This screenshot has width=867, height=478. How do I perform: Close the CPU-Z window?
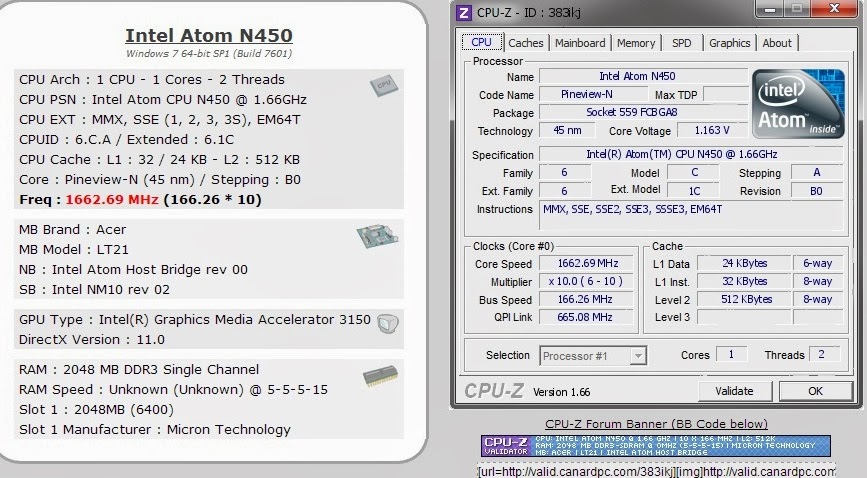(834, 8)
